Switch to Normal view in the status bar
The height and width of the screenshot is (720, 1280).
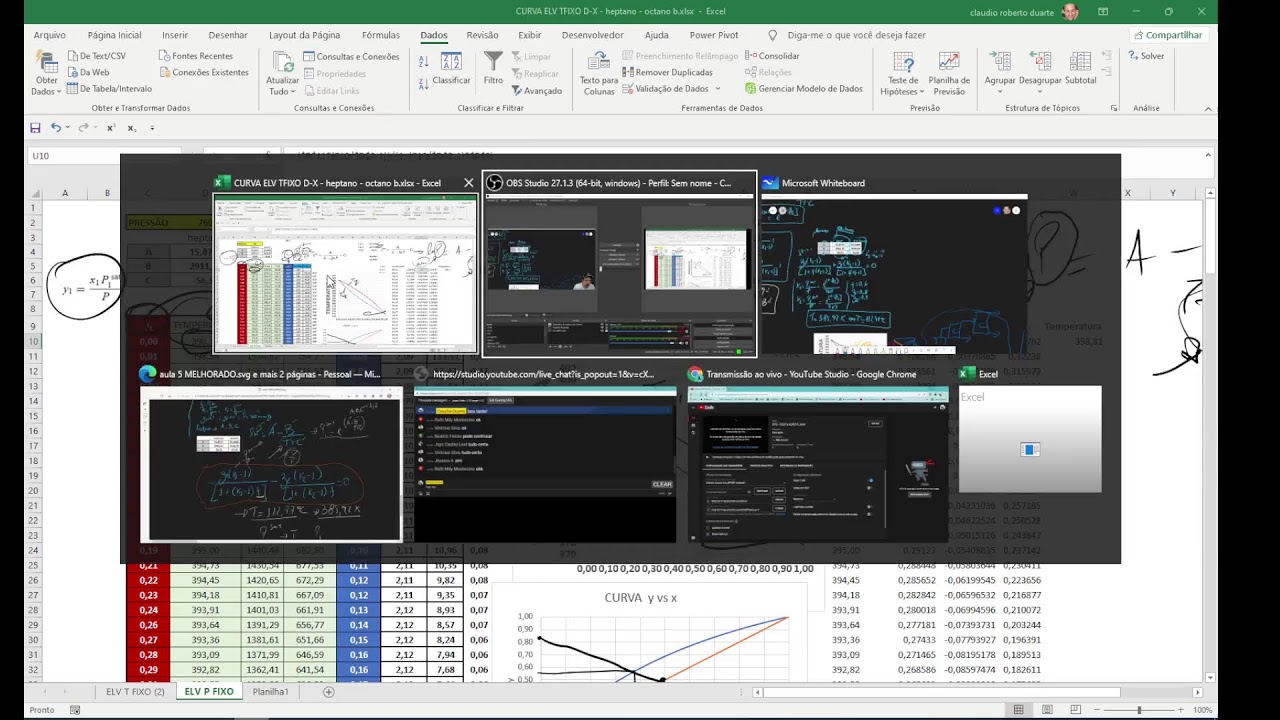(x=1018, y=710)
